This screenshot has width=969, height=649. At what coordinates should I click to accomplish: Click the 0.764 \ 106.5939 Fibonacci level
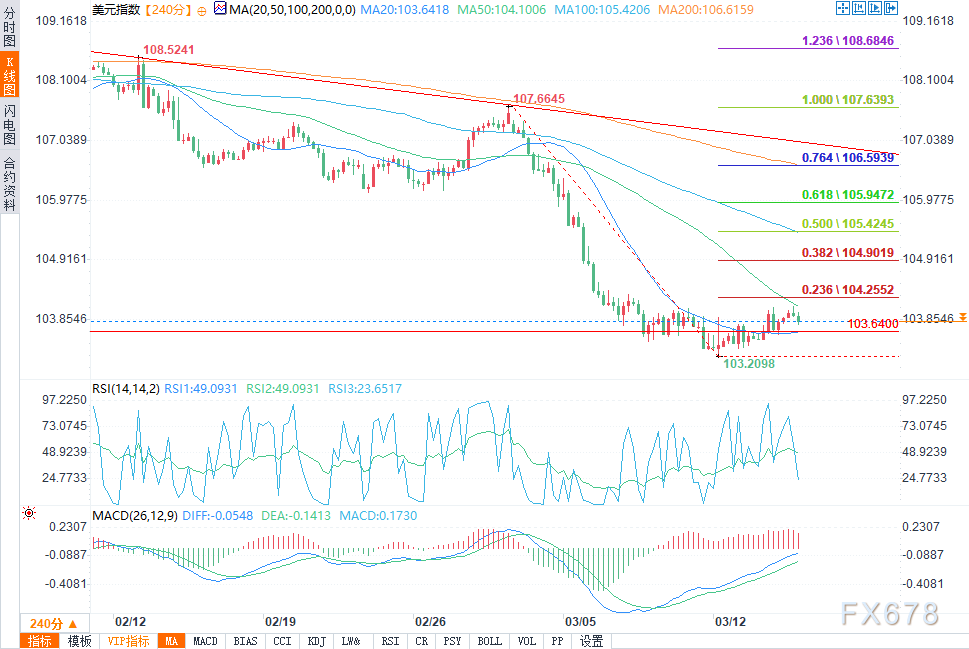(848, 158)
